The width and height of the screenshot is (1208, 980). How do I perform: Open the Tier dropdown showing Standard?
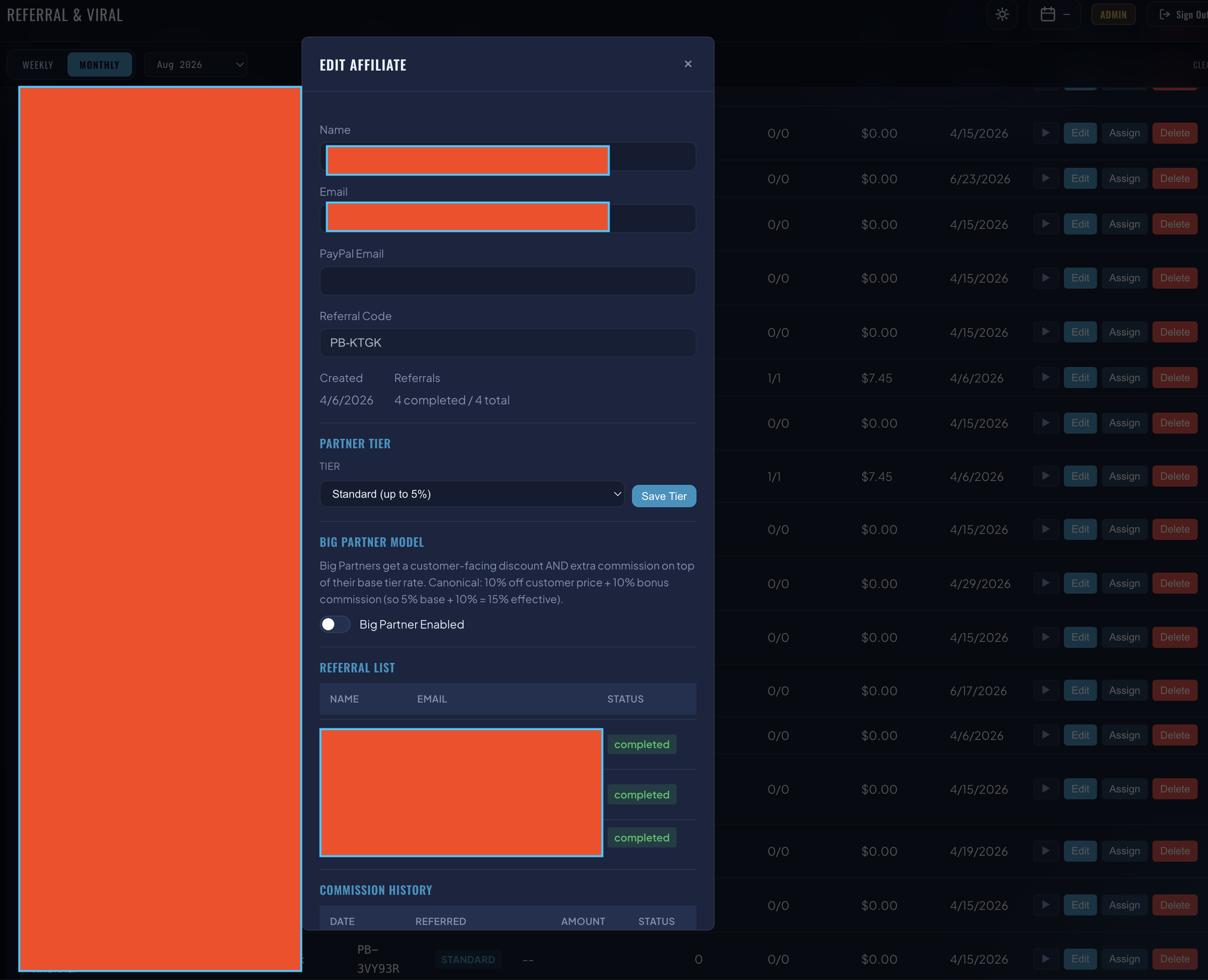[472, 494]
